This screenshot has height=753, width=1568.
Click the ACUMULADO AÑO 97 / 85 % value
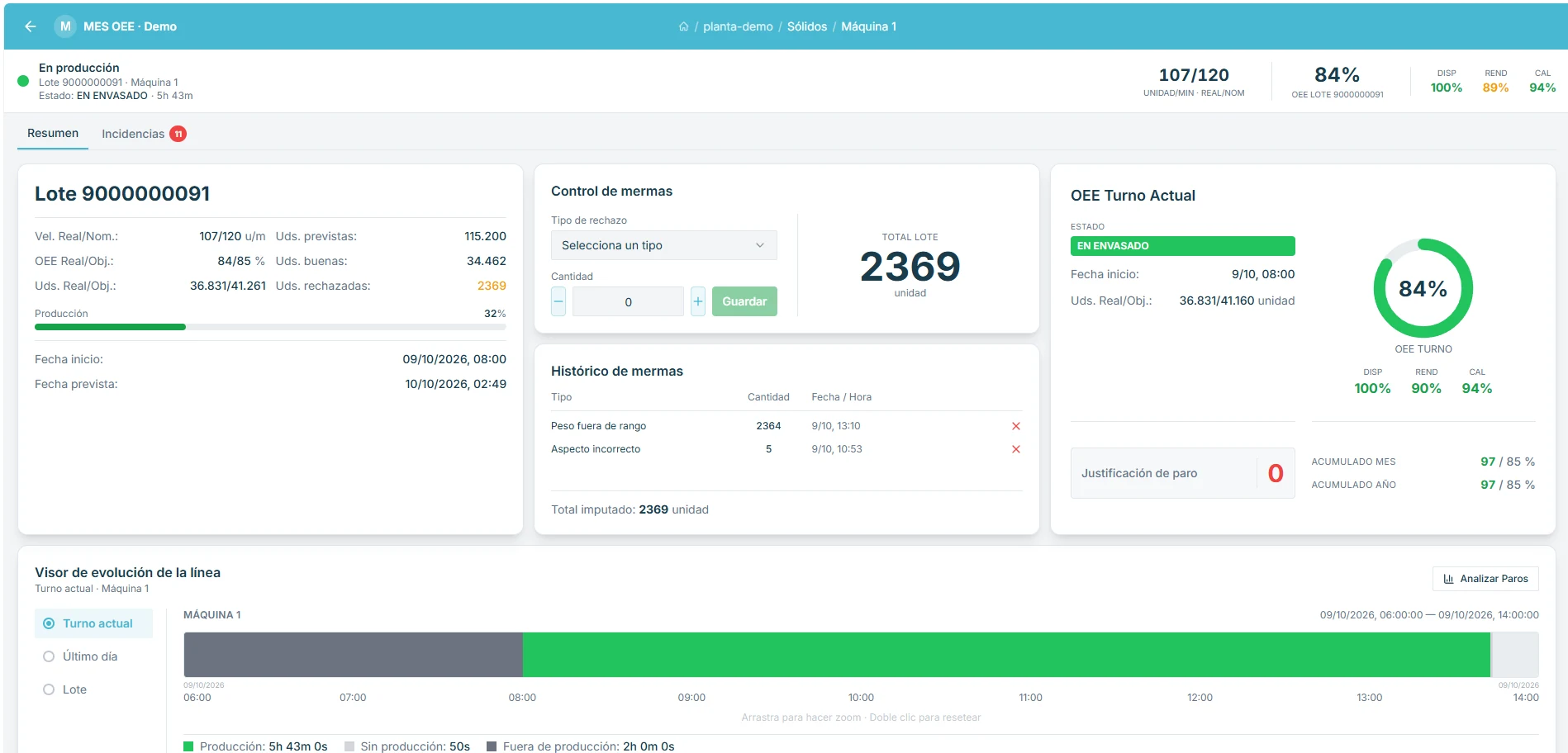pyautogui.click(x=1508, y=485)
